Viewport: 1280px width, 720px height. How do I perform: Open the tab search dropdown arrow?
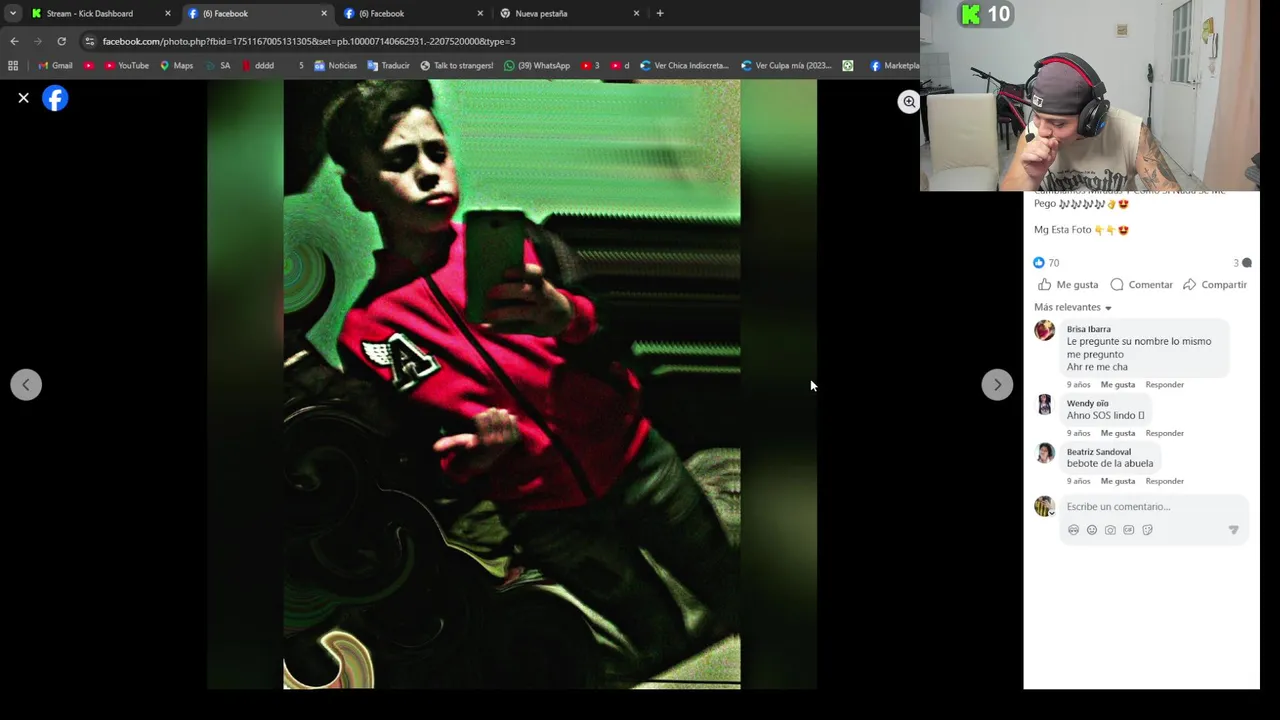tap(12, 14)
